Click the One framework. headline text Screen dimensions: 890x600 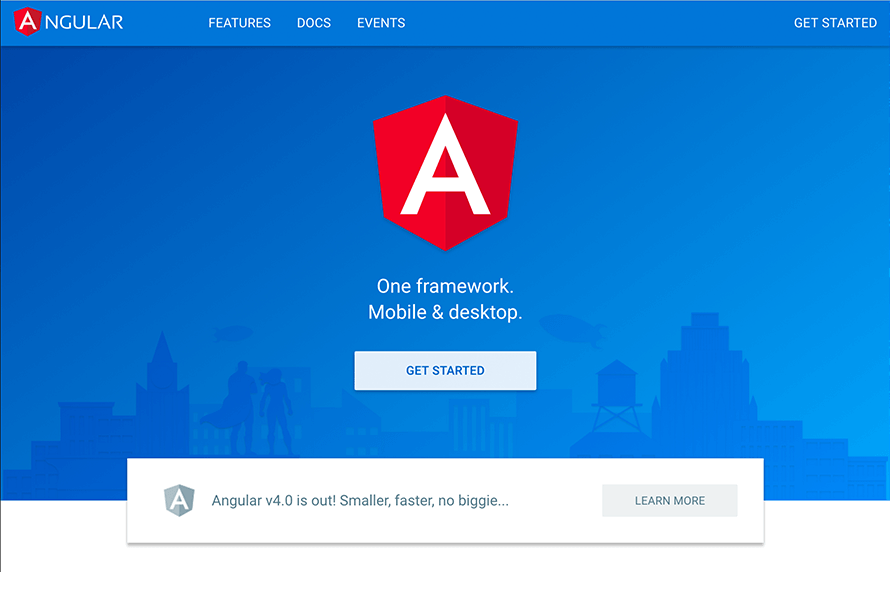coord(446,286)
